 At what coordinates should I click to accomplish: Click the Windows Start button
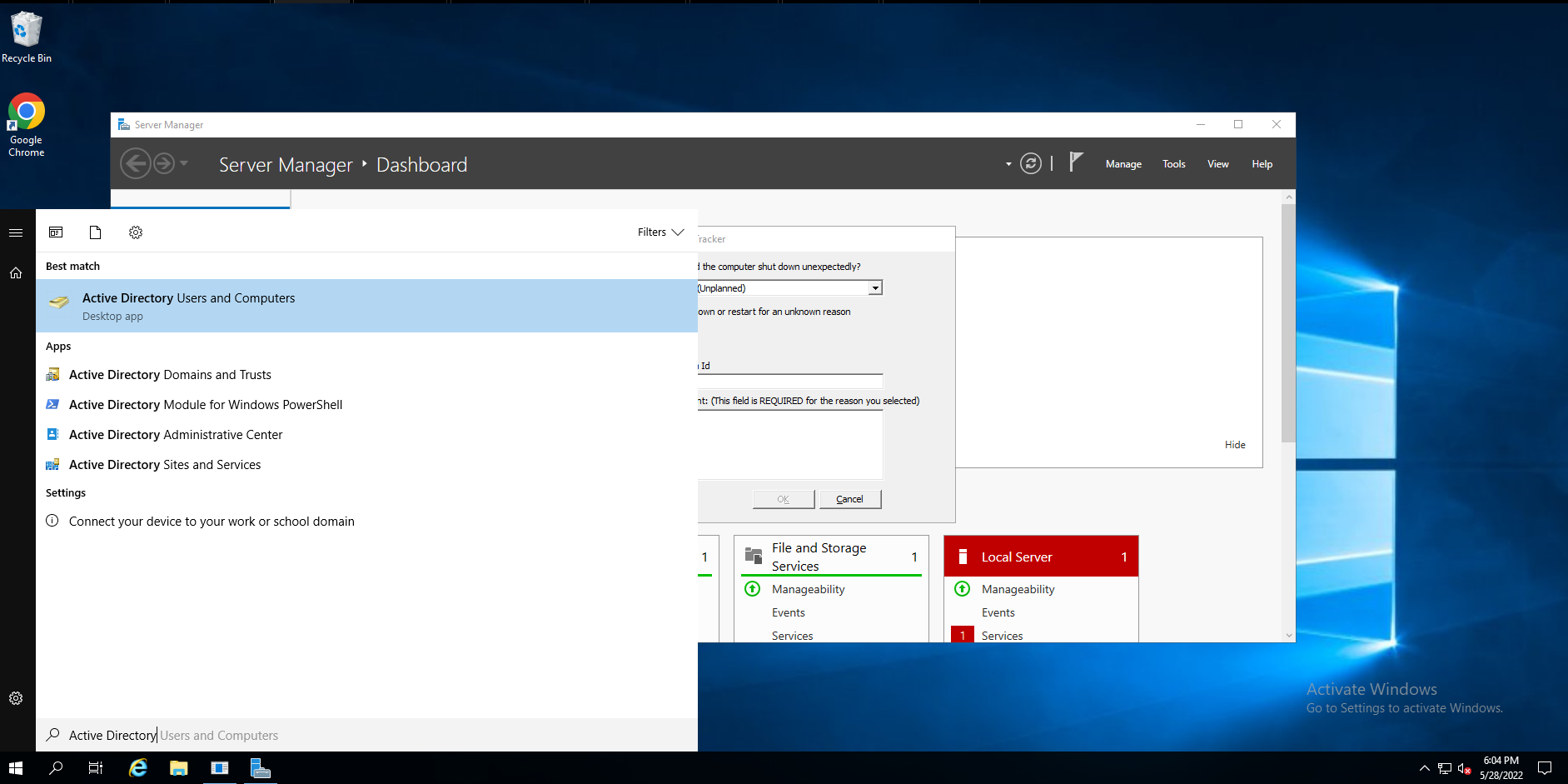point(16,768)
